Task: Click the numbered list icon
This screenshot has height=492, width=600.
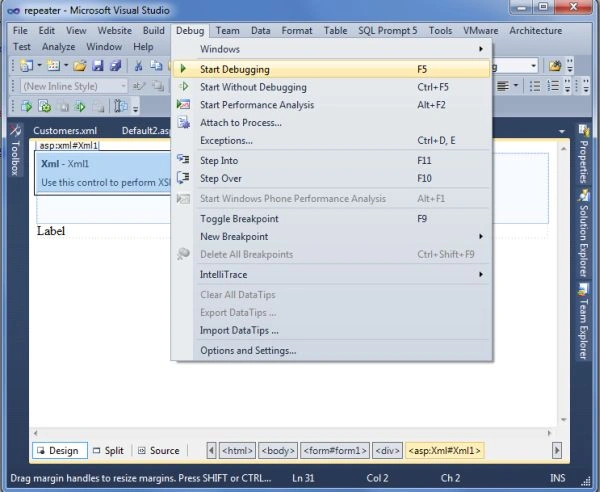Action: click(553, 86)
